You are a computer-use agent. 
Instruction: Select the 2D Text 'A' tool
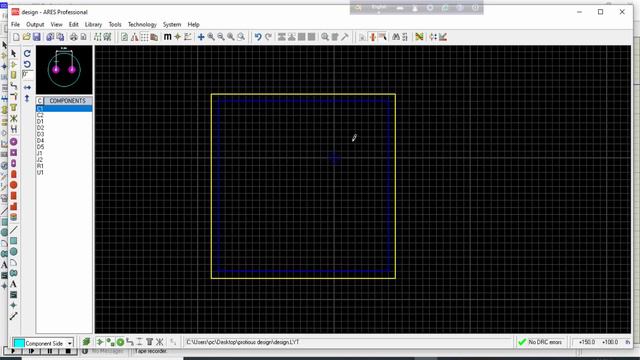pyautogui.click(x=13, y=284)
